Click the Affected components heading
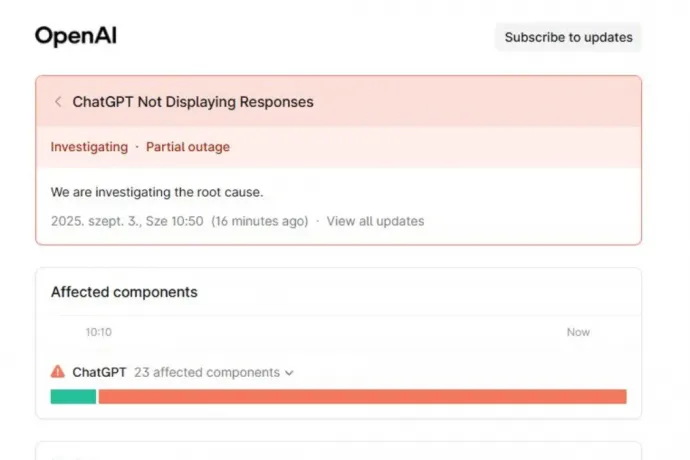Screen dimensions: 690x460 124,292
